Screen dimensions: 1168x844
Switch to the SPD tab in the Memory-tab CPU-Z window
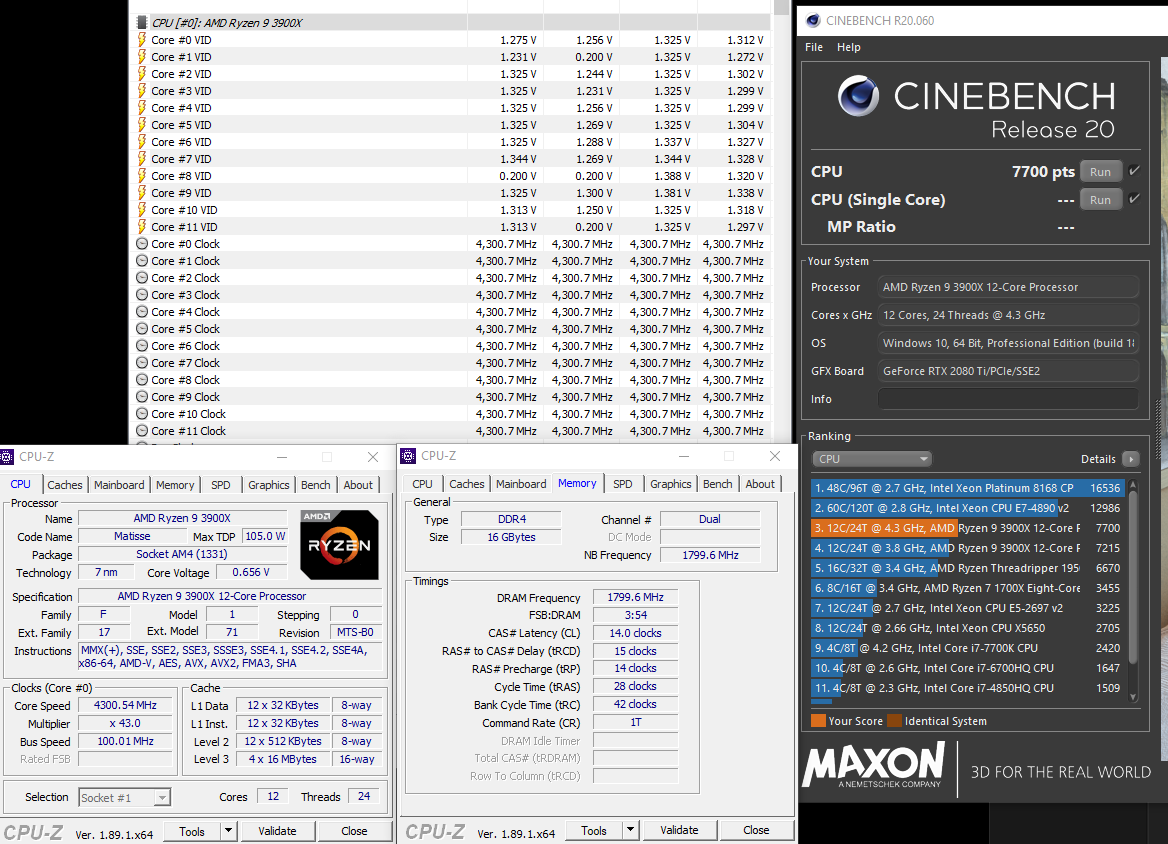point(622,484)
